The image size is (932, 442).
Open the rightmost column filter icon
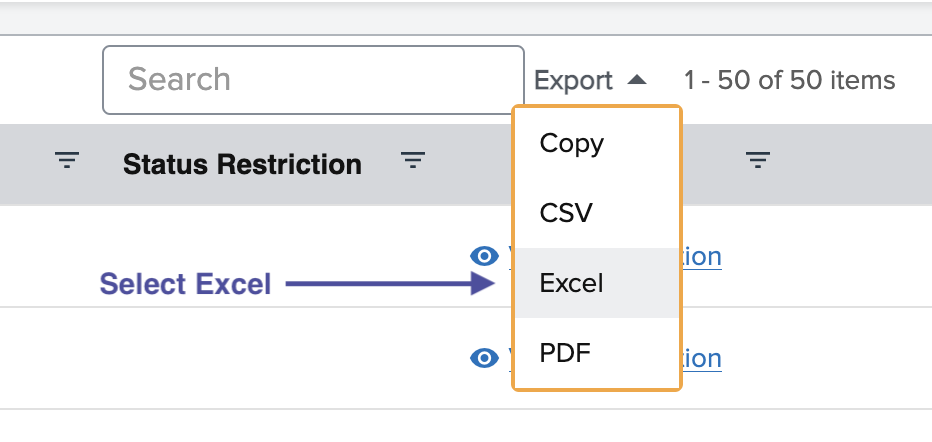tap(758, 160)
